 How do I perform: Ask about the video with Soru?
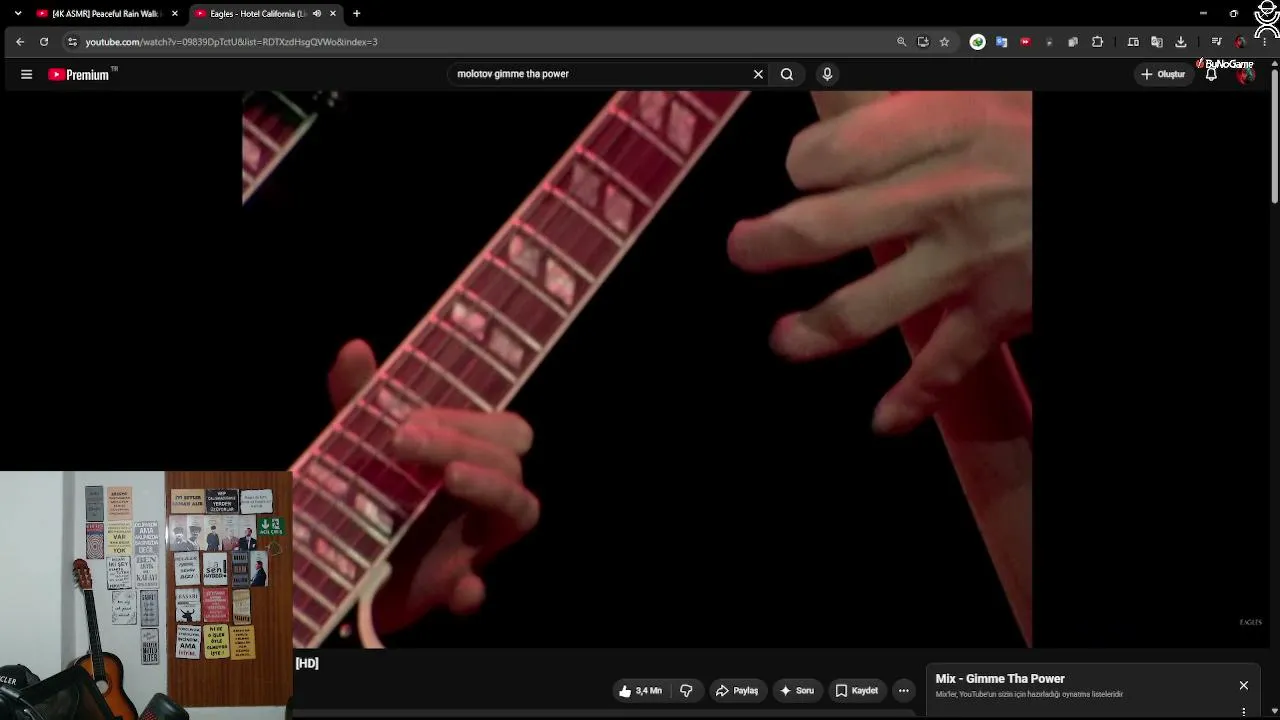pos(797,691)
